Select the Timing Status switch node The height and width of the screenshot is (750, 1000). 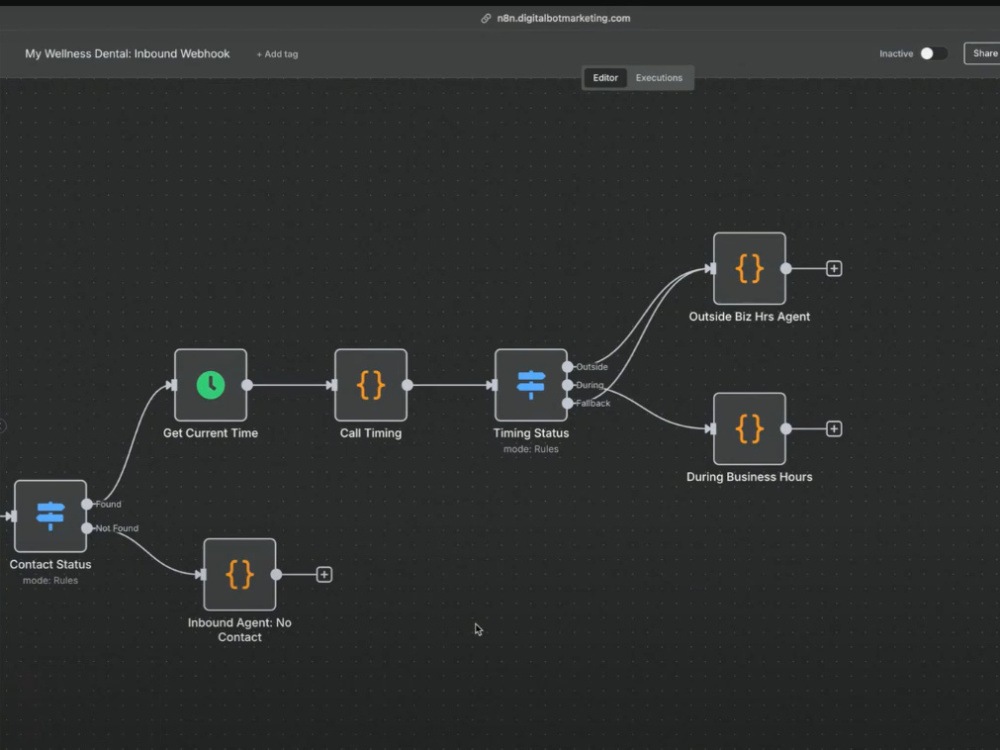click(531, 385)
